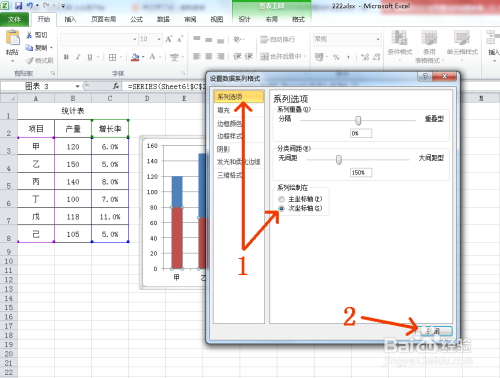Open the merge cells dropdown arrow

click(x=304, y=56)
